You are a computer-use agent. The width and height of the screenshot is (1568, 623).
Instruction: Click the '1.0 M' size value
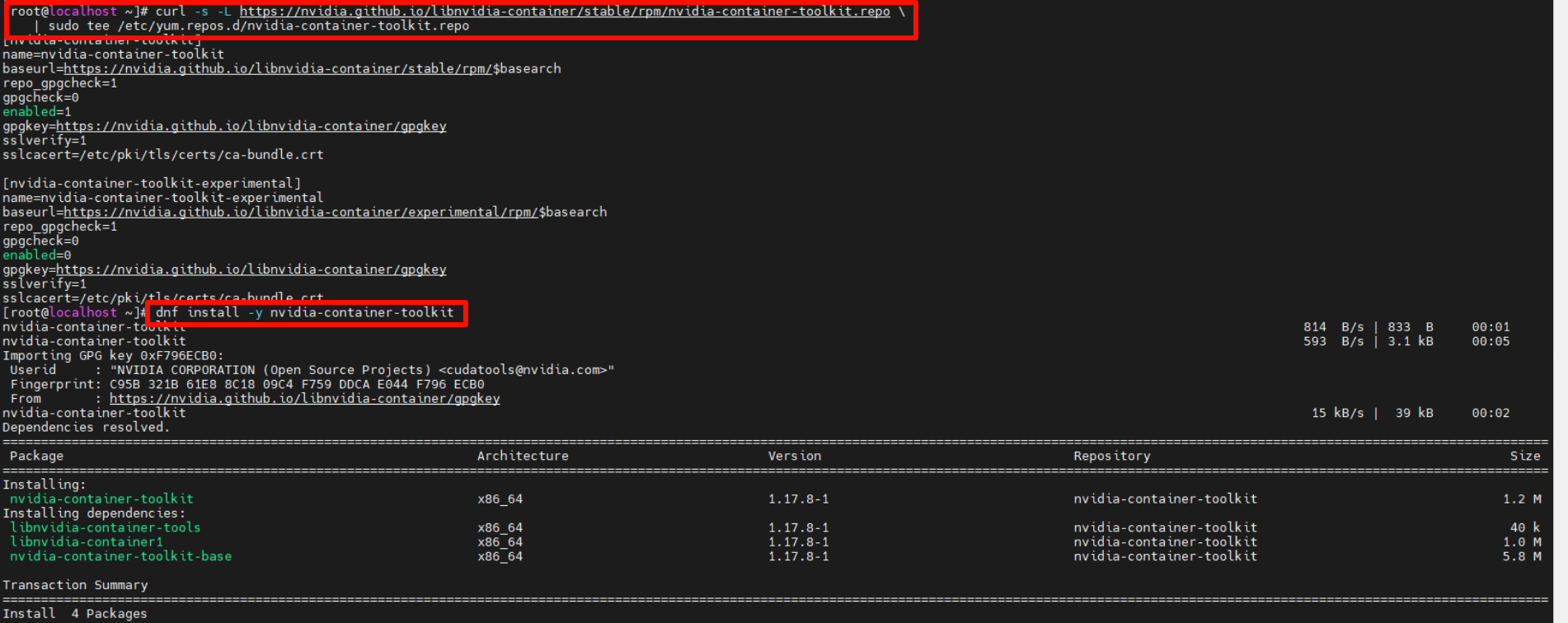[x=1522, y=542]
